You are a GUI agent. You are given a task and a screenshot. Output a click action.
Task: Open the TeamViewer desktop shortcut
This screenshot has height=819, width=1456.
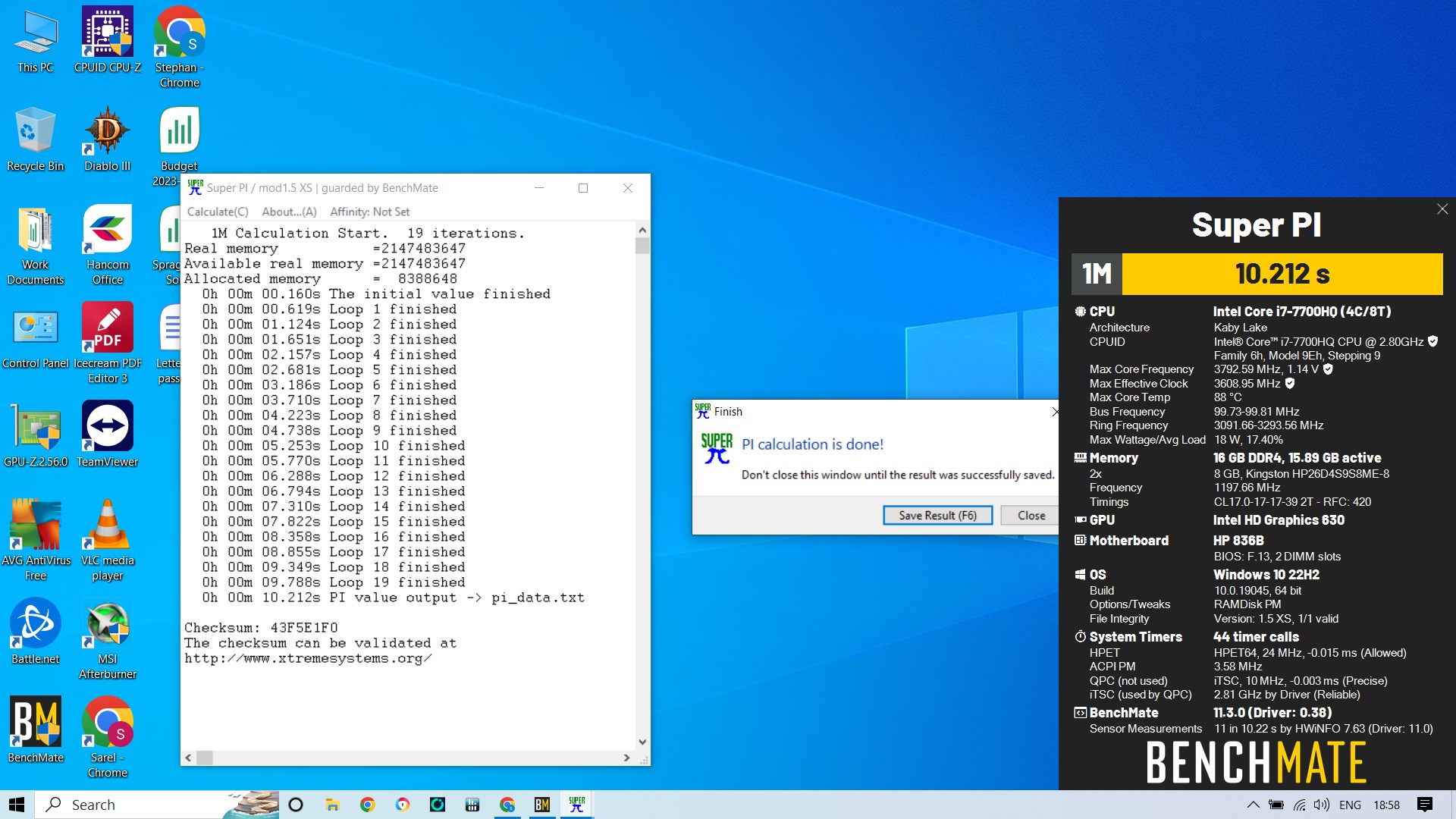(108, 435)
